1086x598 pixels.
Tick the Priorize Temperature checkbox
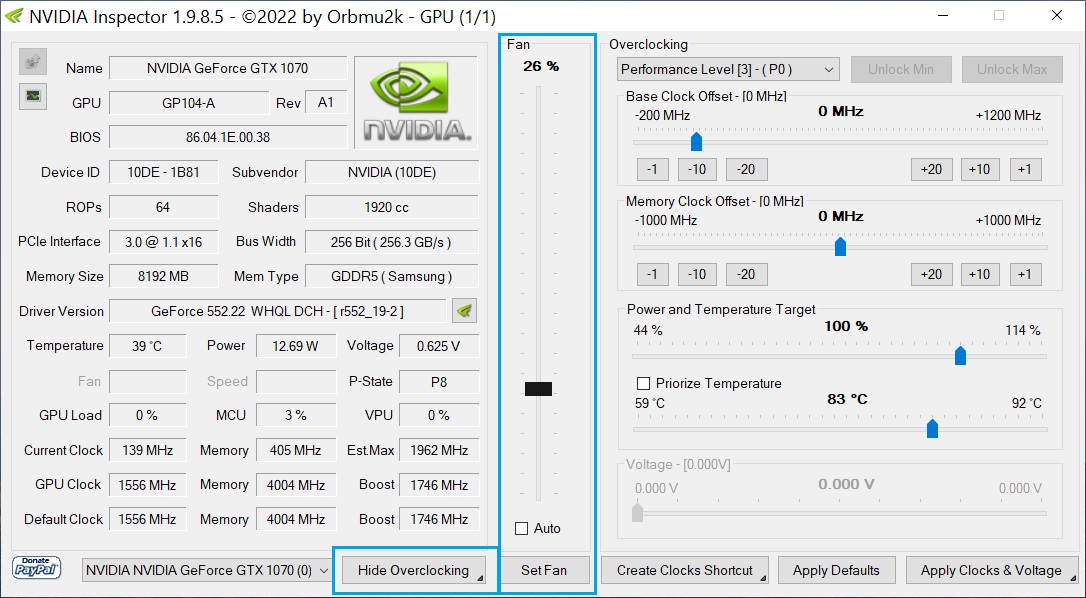tap(644, 383)
